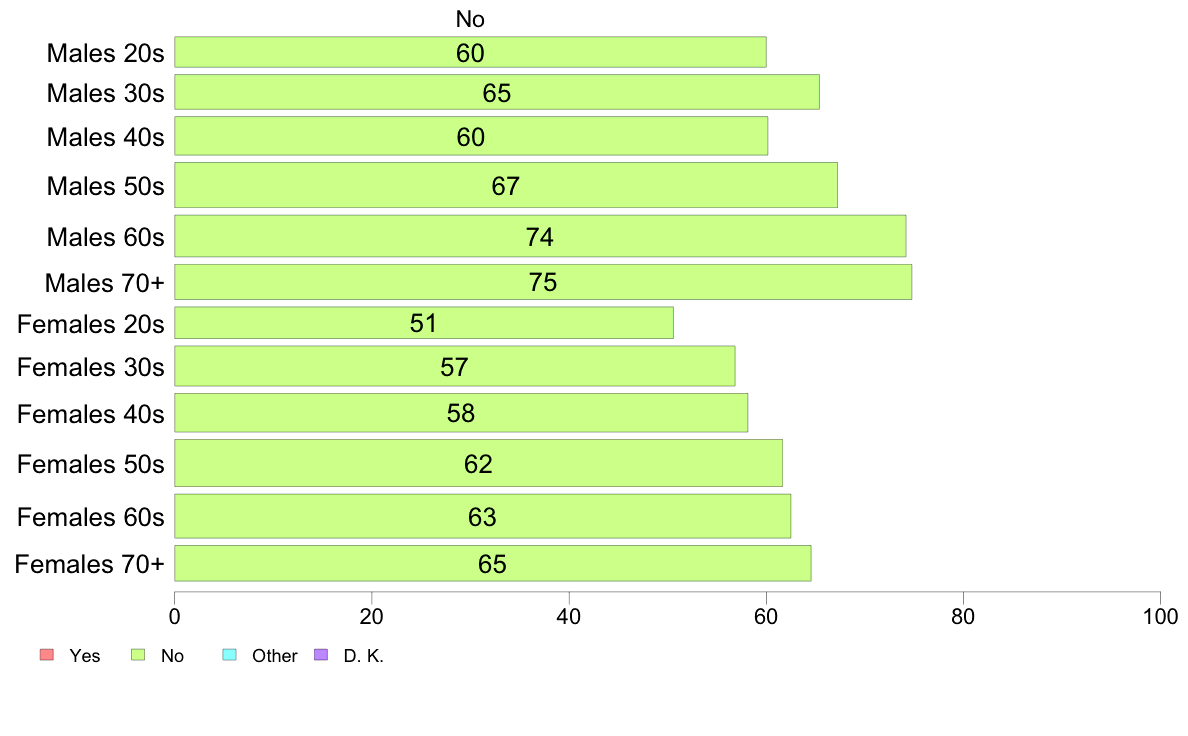
Task: Select the Females 50s bar showing 62
Action: point(479,463)
